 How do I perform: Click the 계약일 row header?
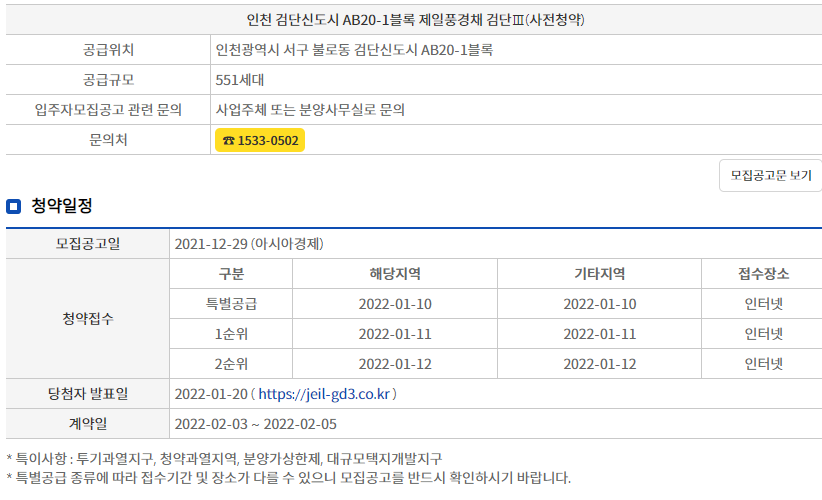pyautogui.click(x=88, y=423)
